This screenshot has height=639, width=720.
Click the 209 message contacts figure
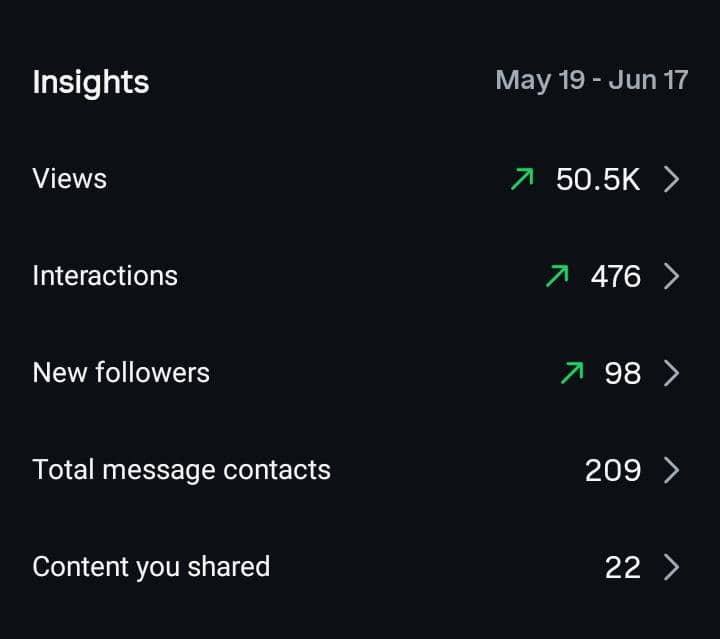tap(613, 471)
